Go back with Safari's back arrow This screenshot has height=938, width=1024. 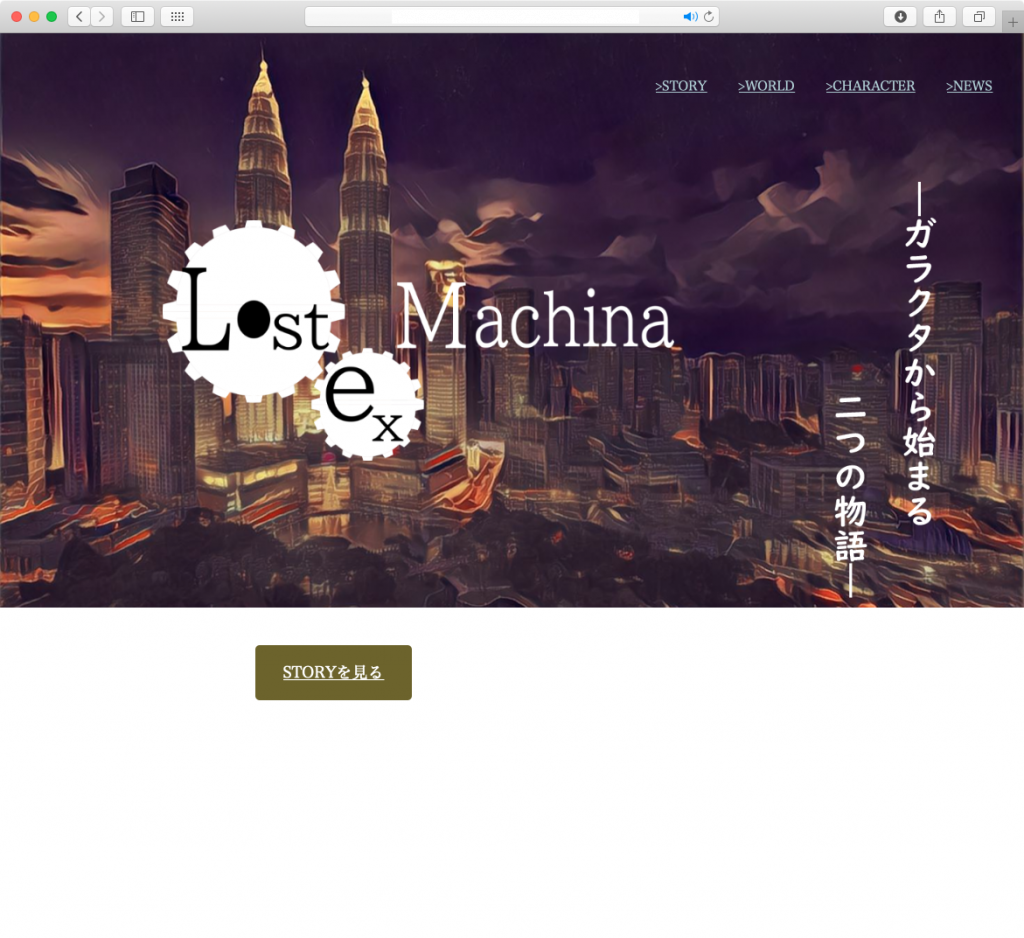coord(79,16)
